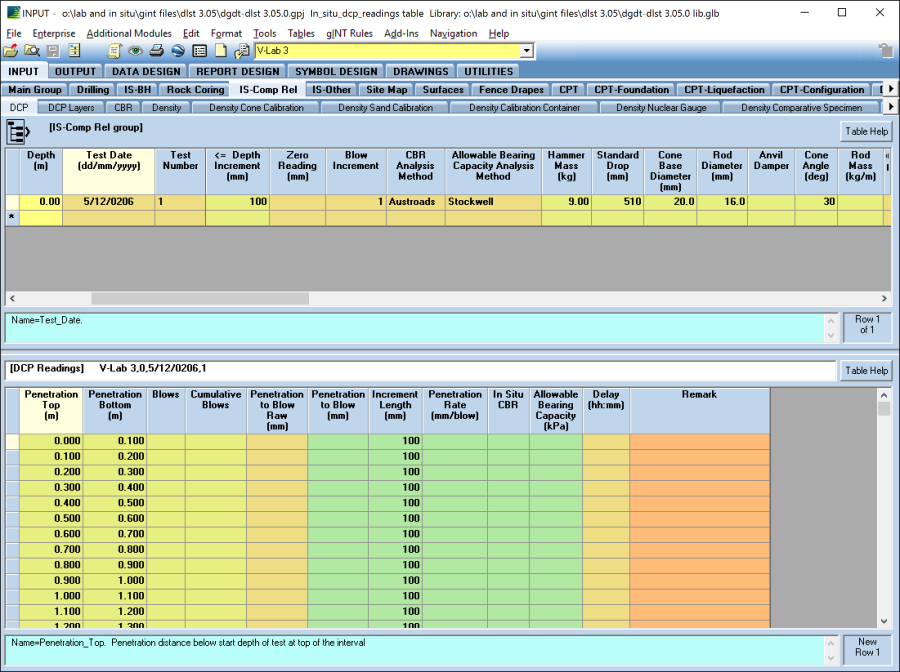Click the printer icon in toolbar
Viewport: 900px width, 672px height.
[x=157, y=51]
